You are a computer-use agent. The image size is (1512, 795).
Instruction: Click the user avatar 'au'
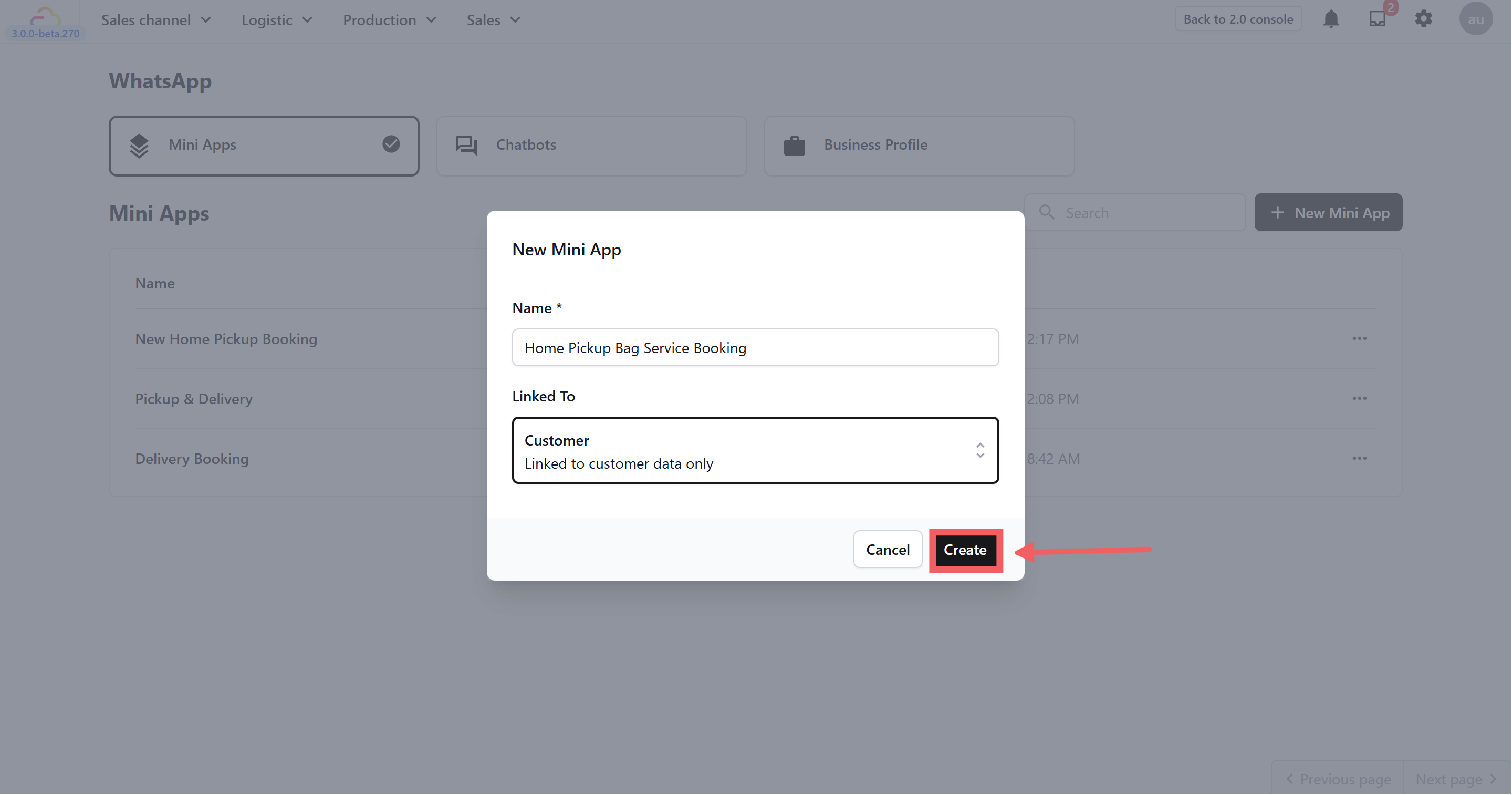[x=1475, y=19]
